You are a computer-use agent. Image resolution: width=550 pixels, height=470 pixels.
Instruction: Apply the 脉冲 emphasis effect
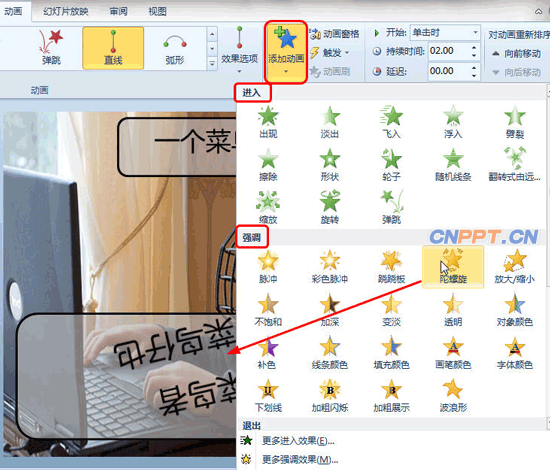[x=268, y=267]
